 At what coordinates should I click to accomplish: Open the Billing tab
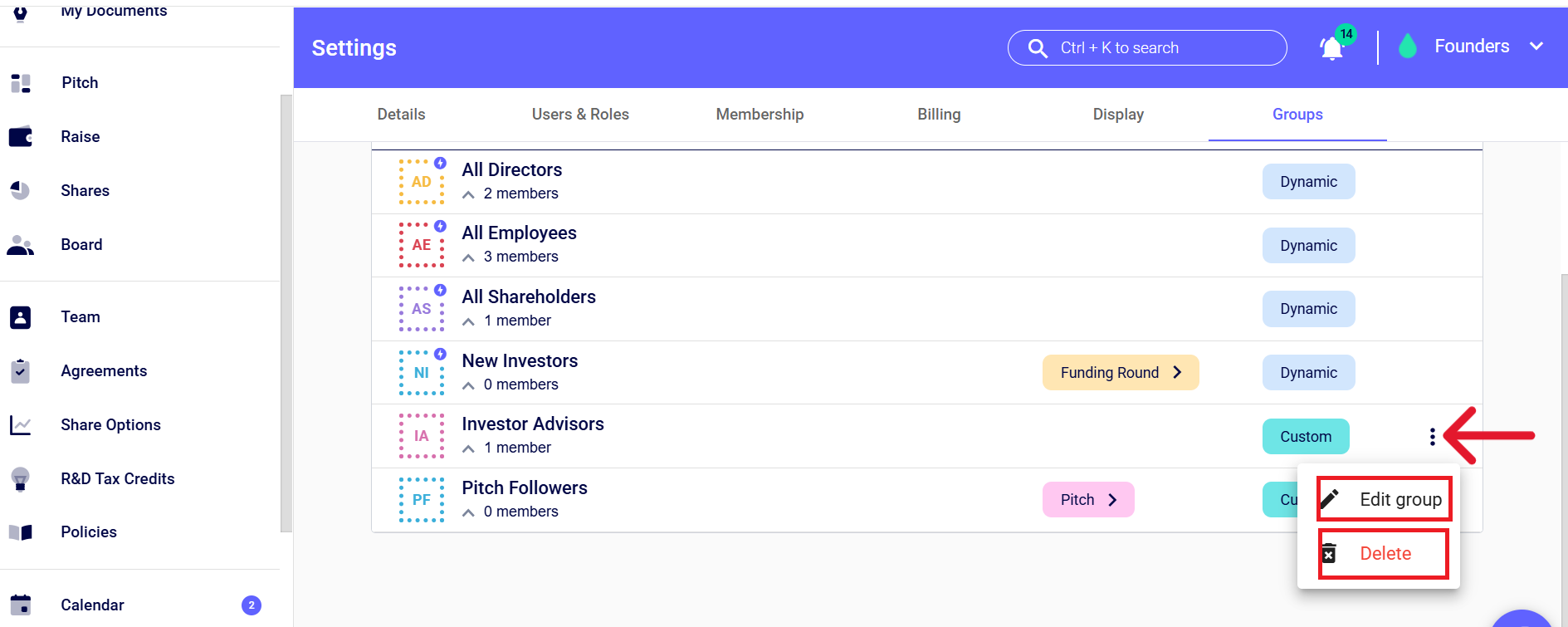click(939, 115)
